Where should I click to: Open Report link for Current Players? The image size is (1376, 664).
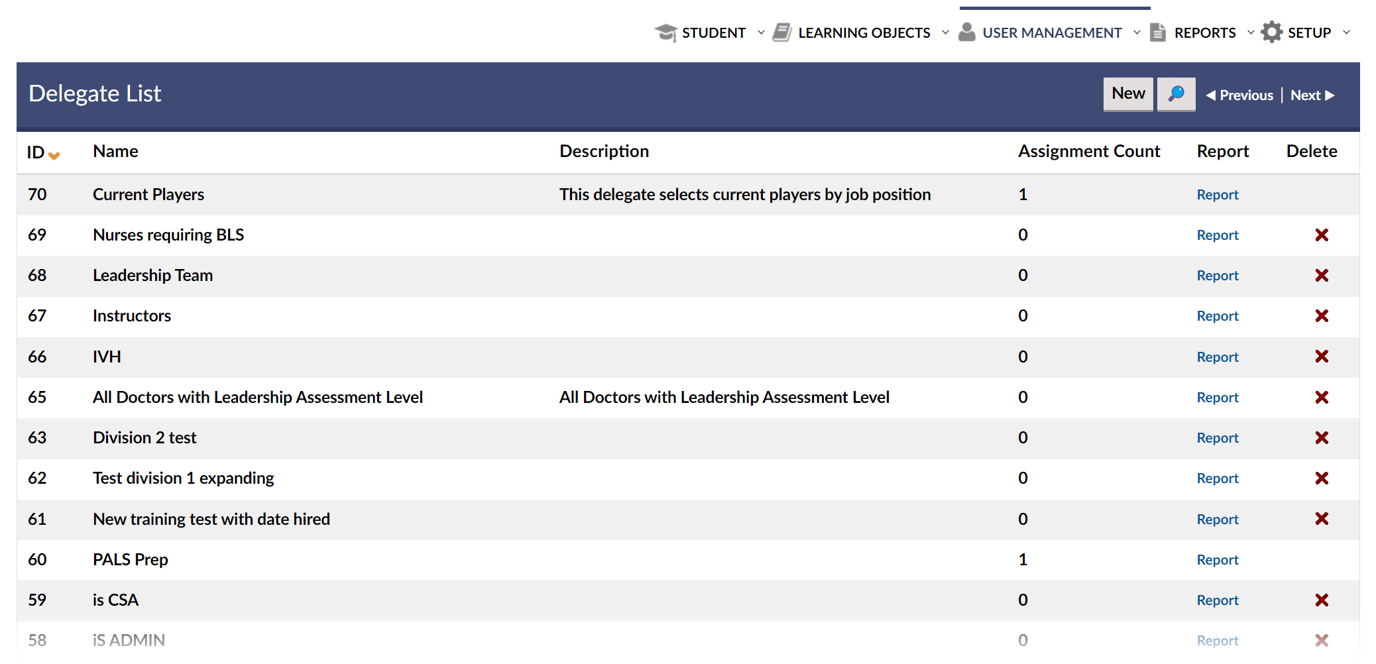[1217, 195]
